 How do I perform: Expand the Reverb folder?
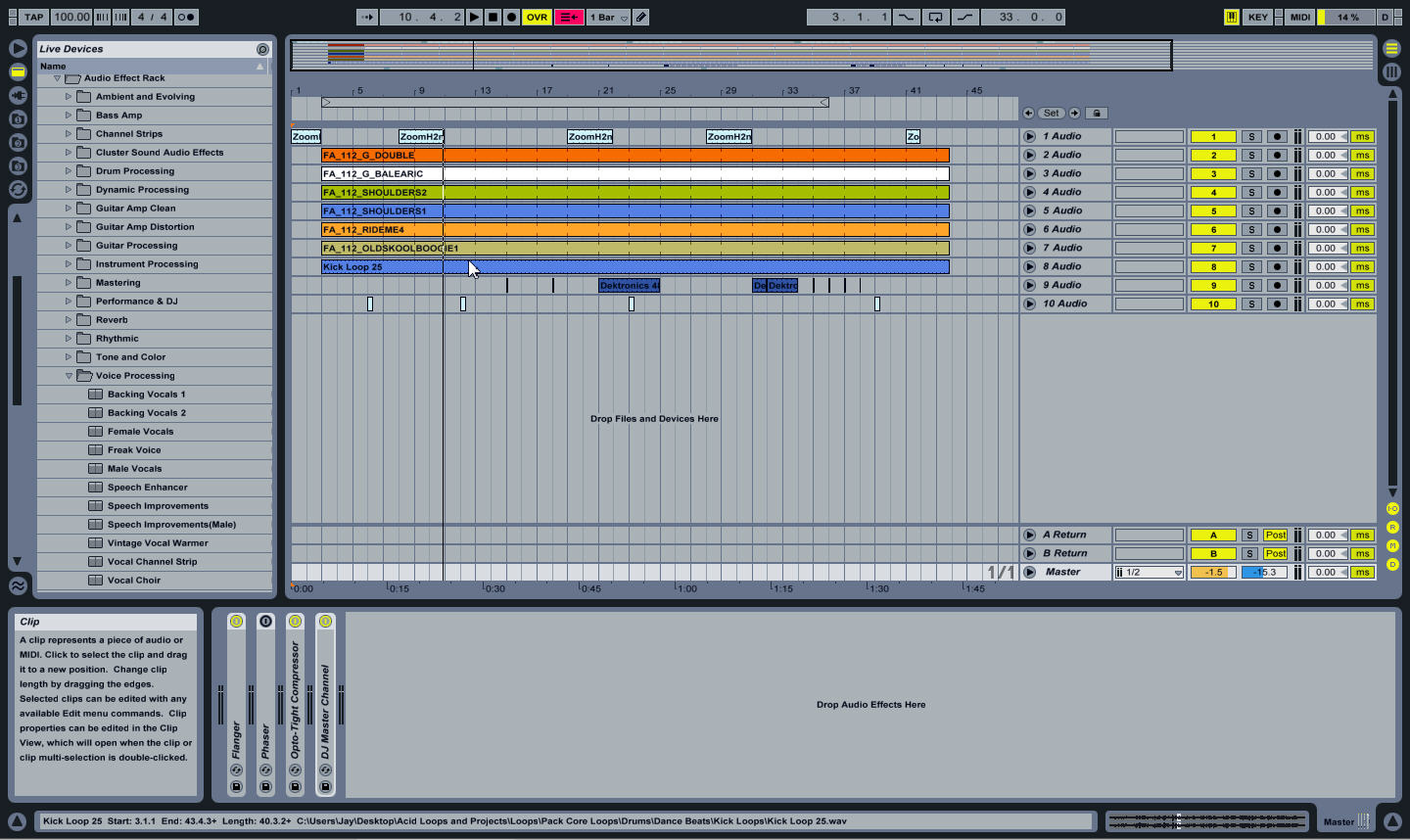point(69,320)
